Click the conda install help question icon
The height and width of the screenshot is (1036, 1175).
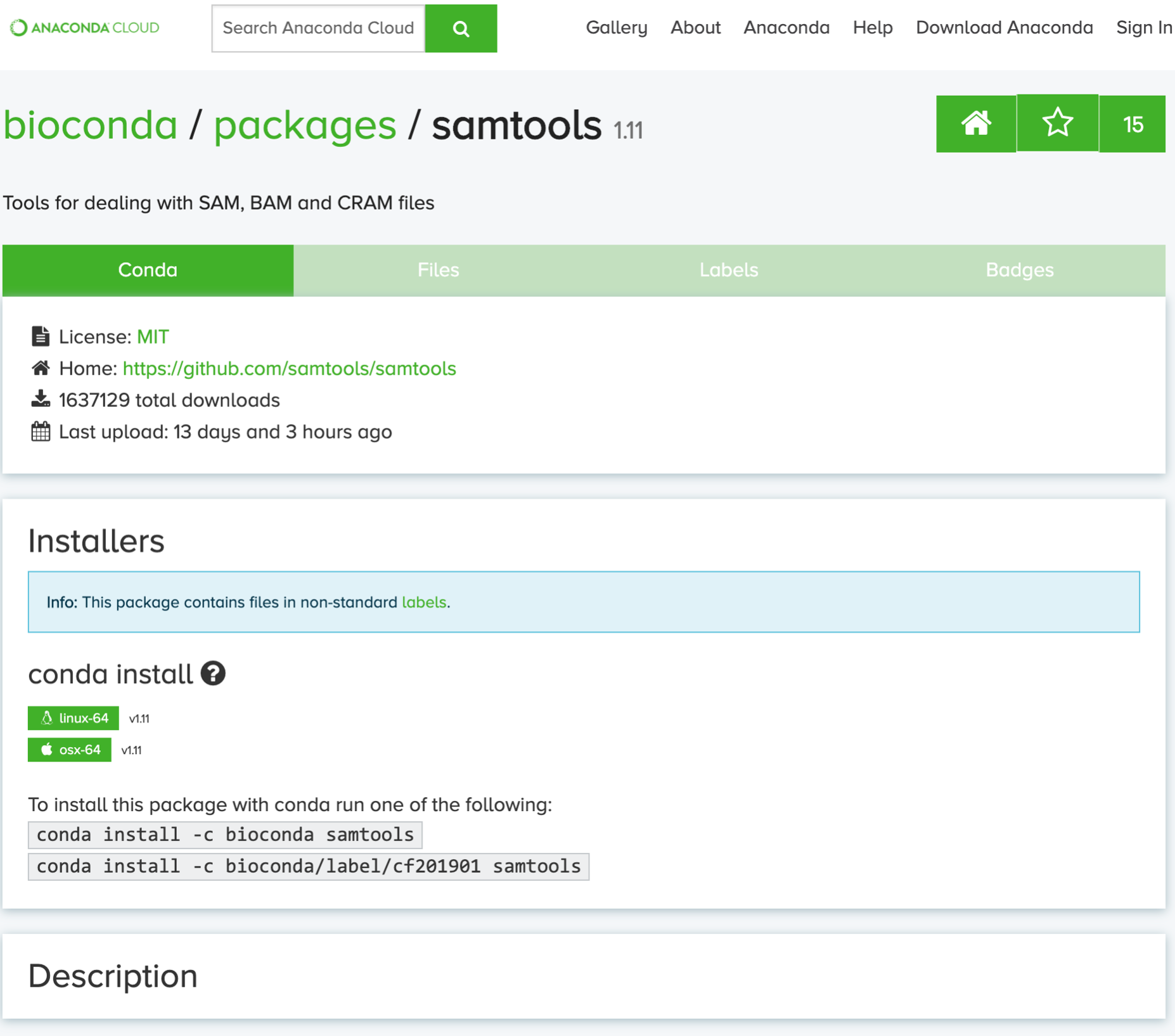[213, 673]
